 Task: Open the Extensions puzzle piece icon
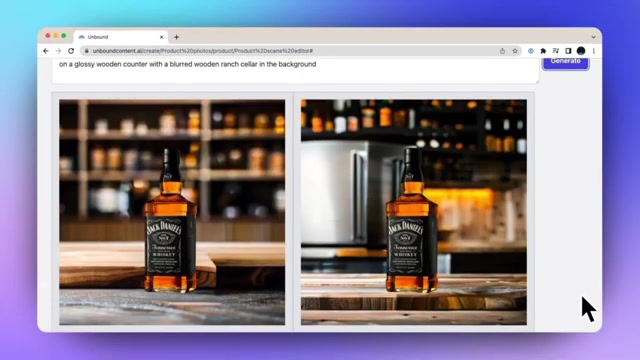coord(543,51)
